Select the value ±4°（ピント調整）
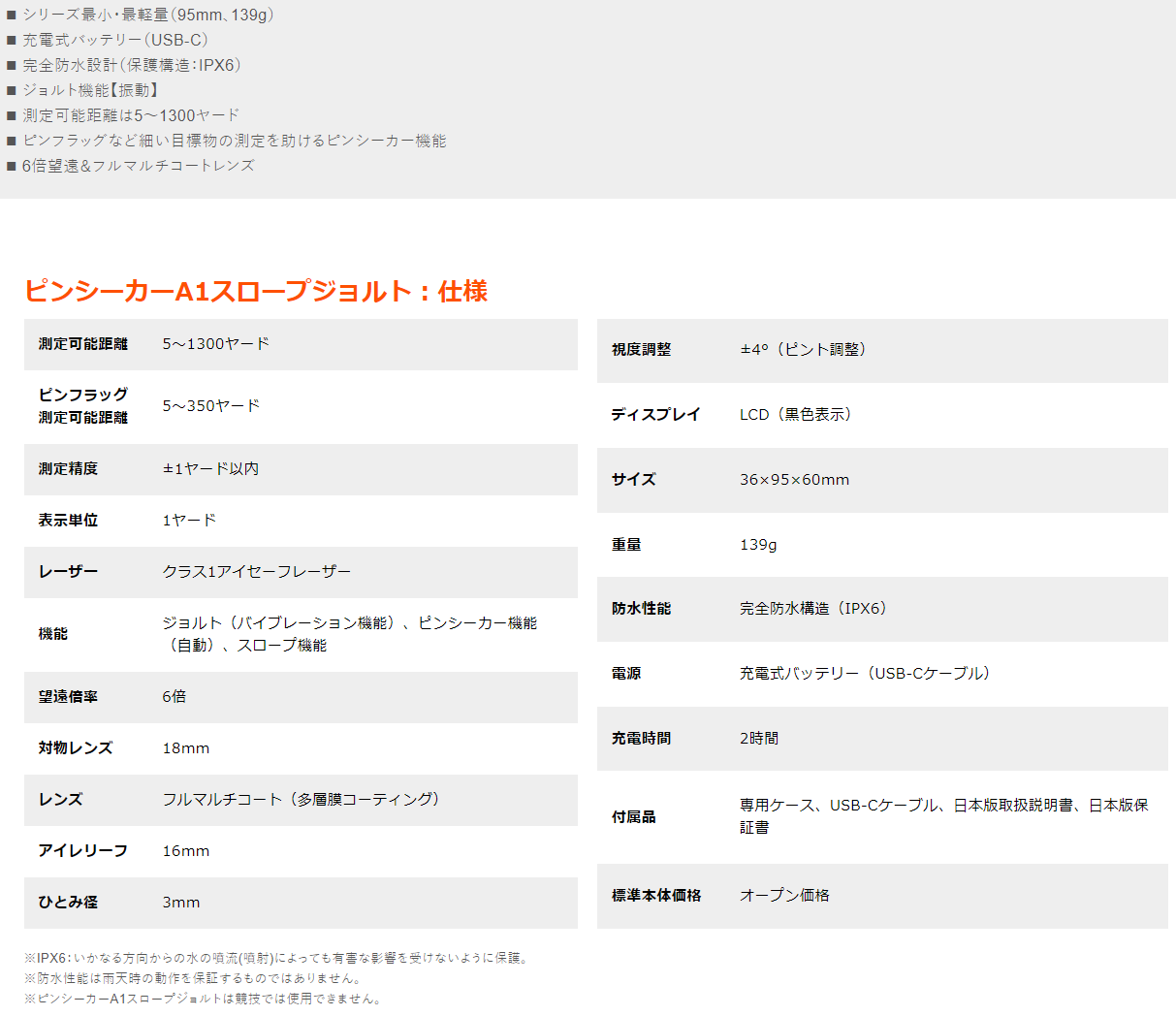 pos(807,350)
